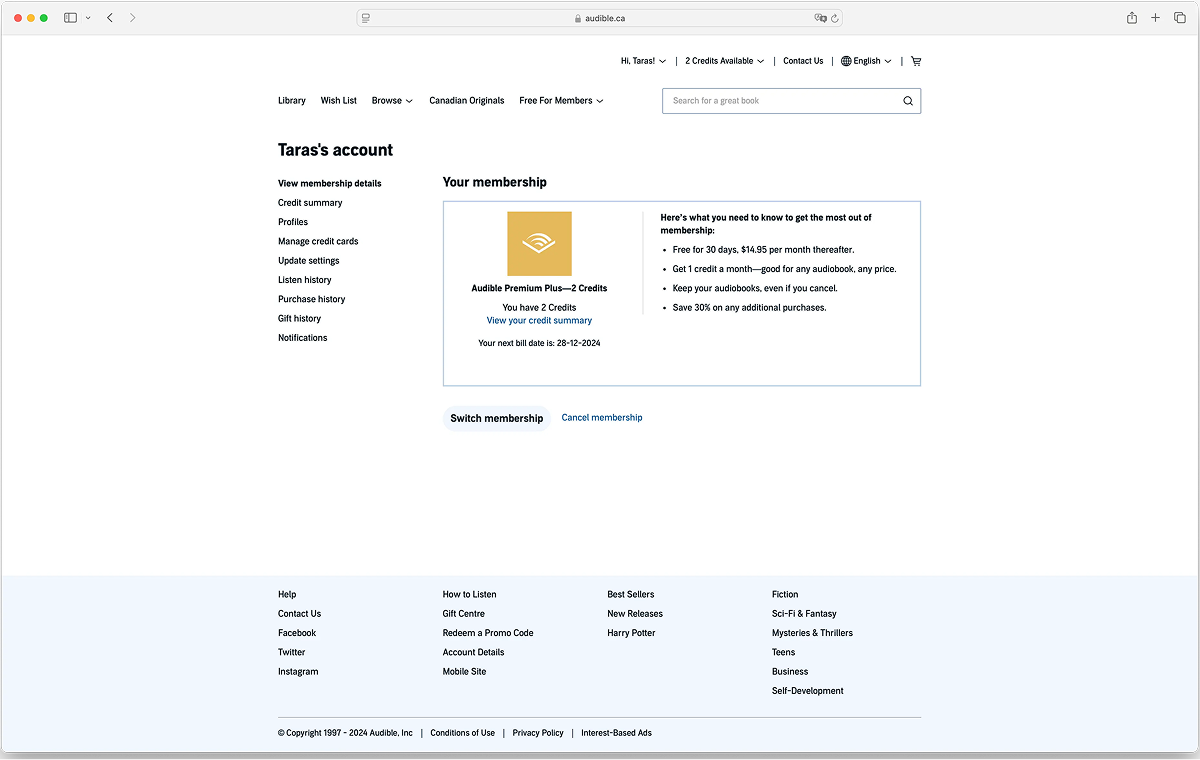The image size is (1200, 760).
Task: Open Gift history
Action: [300, 319]
